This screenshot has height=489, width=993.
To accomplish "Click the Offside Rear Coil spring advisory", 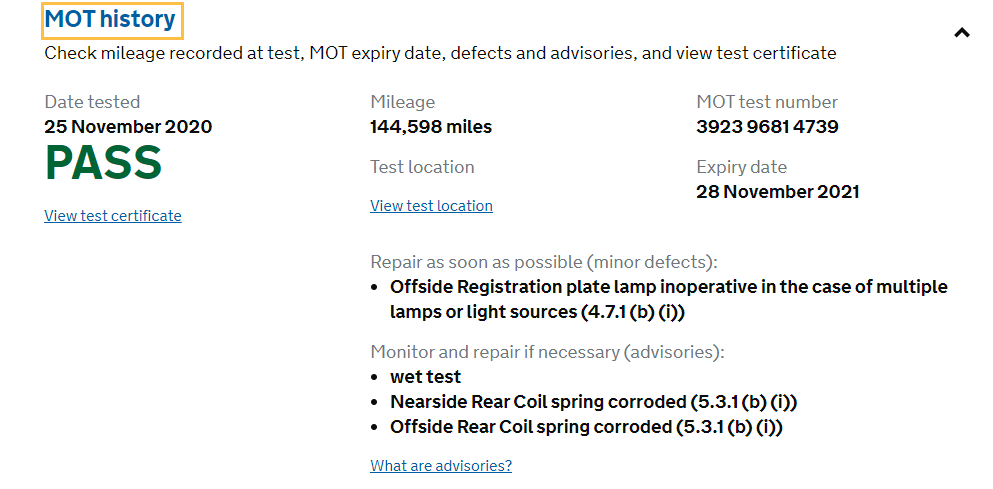I will pyautogui.click(x=586, y=427).
